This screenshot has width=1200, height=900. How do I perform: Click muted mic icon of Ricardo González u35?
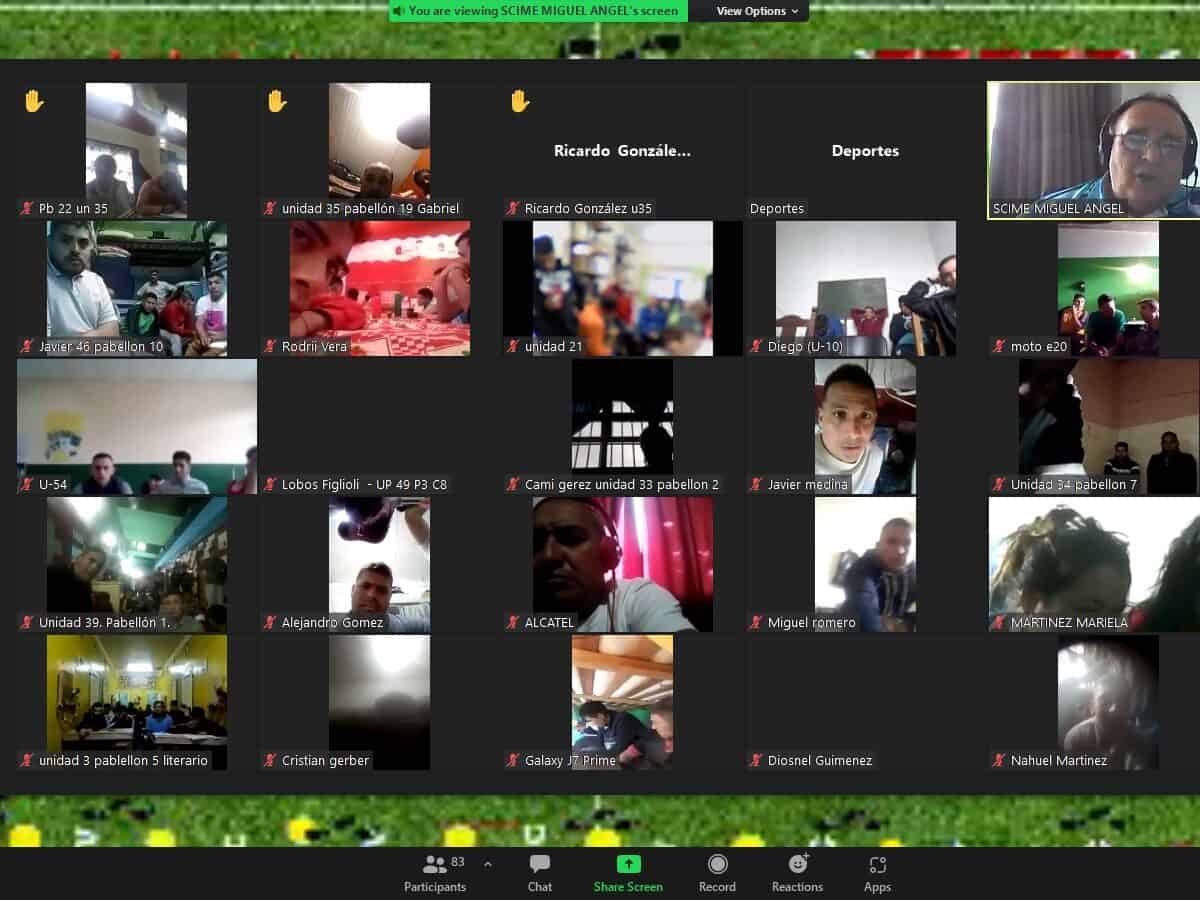[x=513, y=209]
